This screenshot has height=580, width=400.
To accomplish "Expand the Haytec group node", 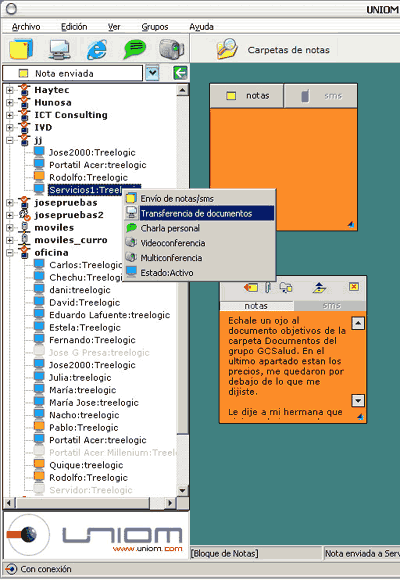I will click(10, 90).
